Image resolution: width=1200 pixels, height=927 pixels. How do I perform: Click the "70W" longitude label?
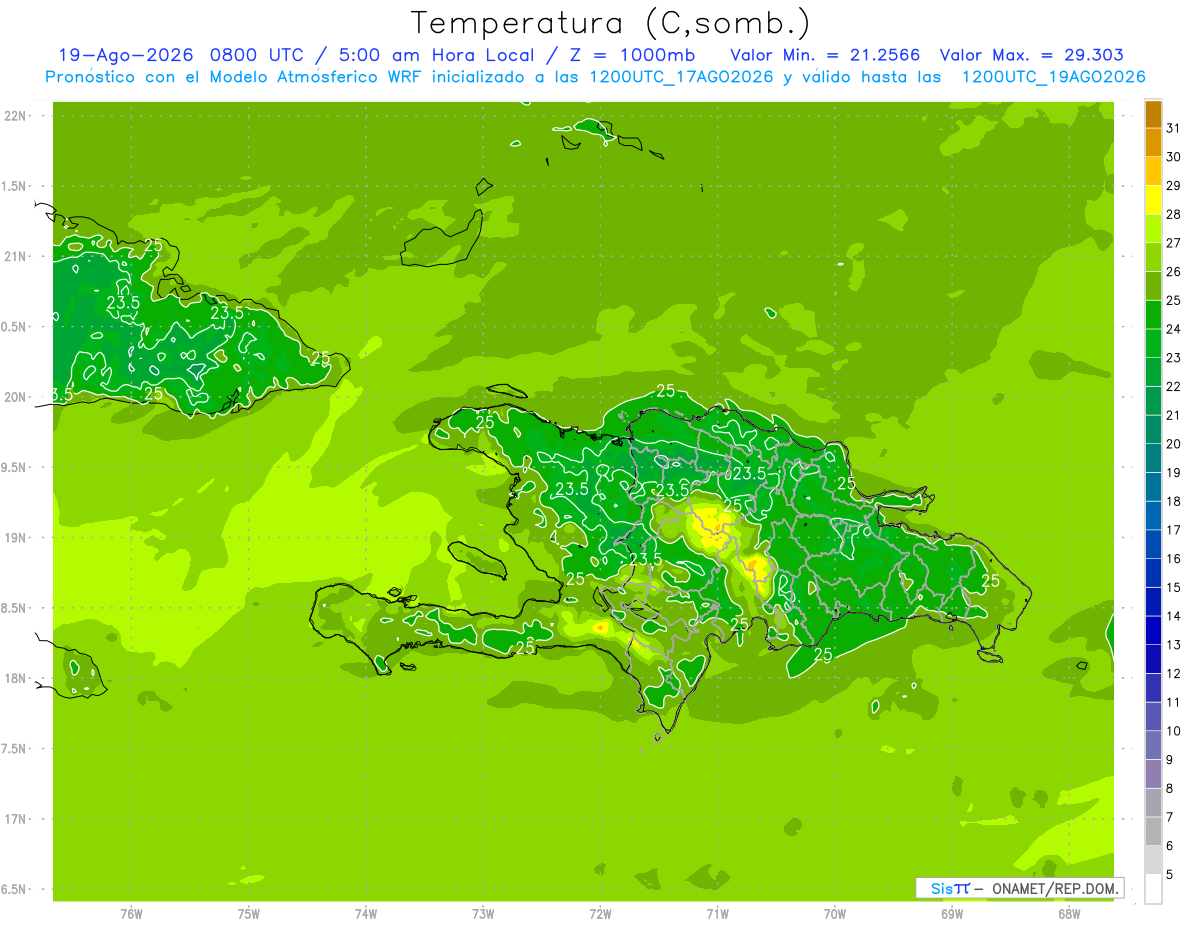[835, 913]
